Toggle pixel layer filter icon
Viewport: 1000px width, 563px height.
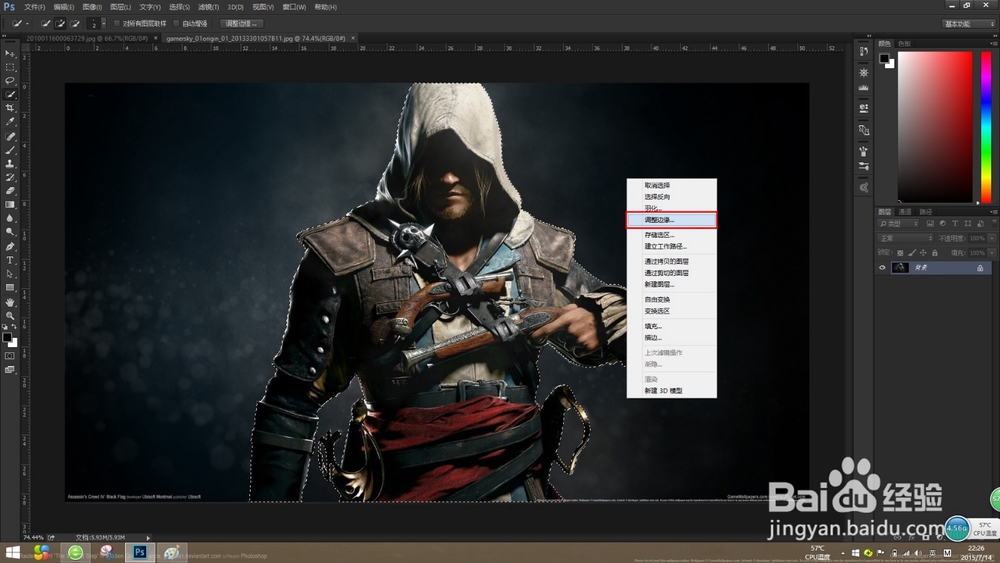point(930,224)
